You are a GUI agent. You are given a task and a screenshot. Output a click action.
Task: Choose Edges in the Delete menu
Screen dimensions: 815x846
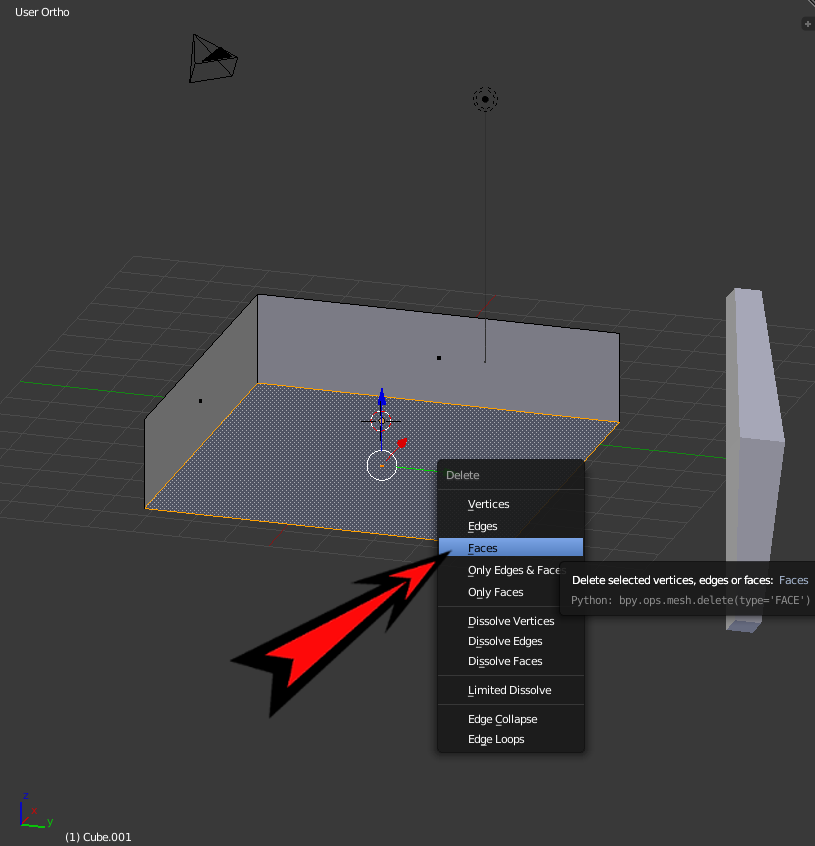[x=510, y=526]
